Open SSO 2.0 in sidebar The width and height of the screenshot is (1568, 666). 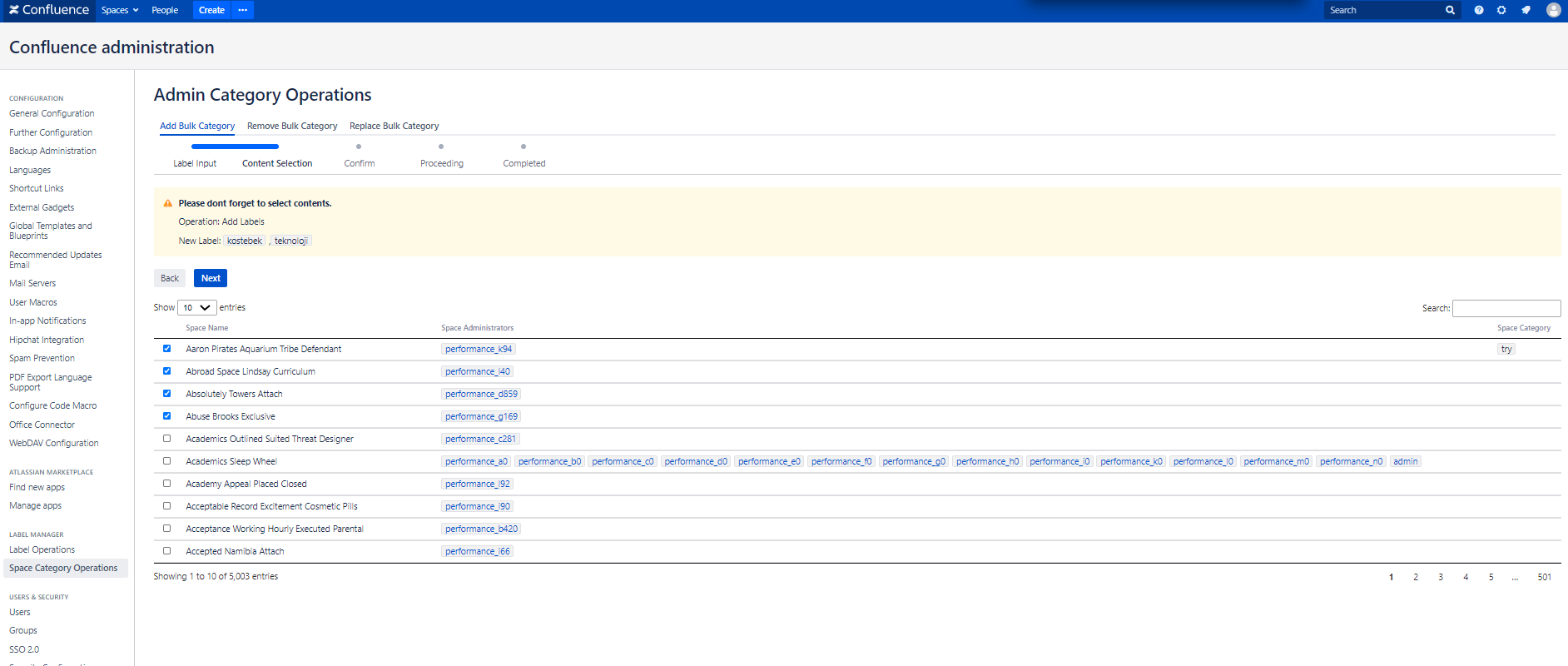(24, 649)
